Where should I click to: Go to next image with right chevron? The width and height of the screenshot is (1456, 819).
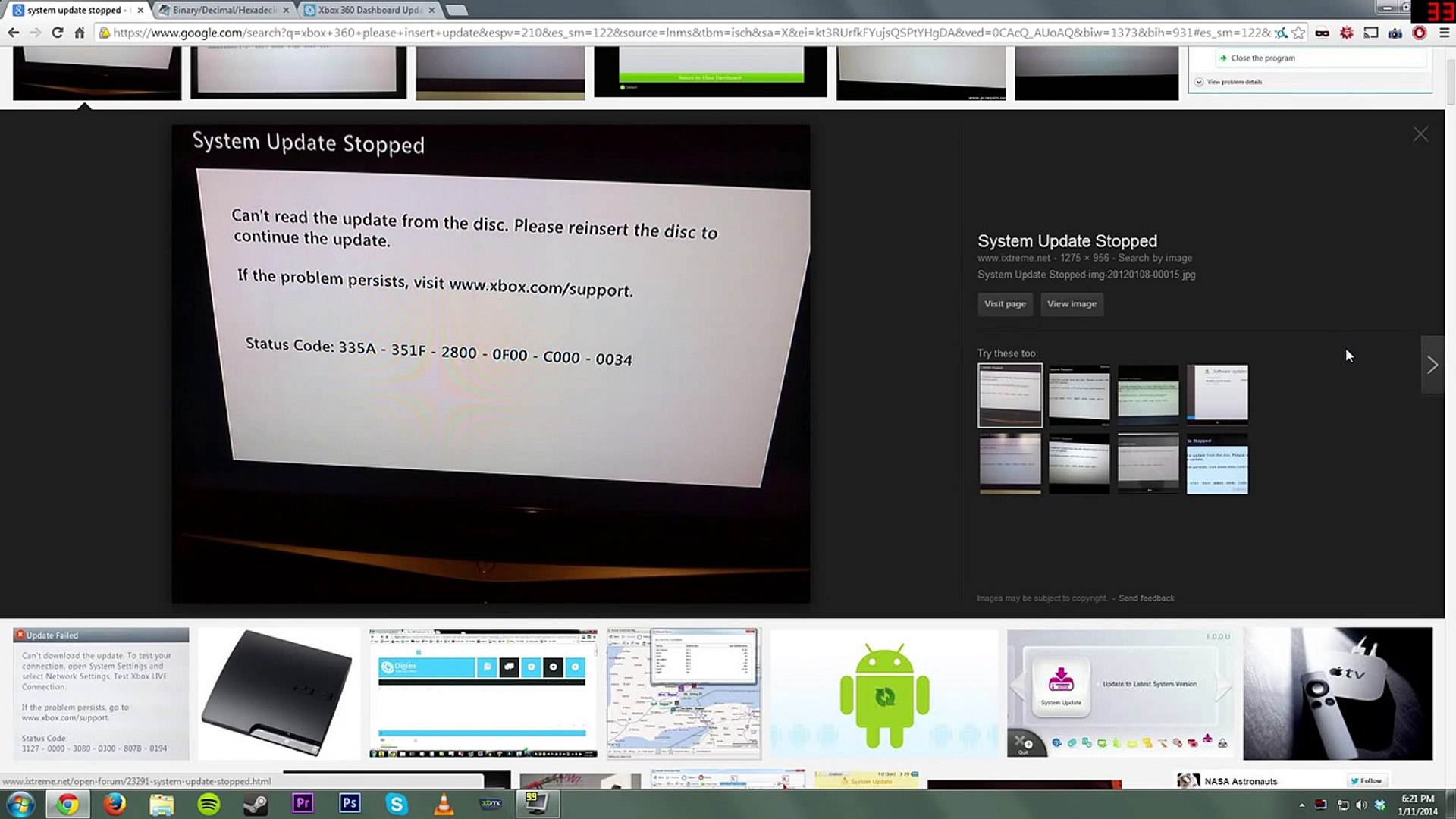1432,365
